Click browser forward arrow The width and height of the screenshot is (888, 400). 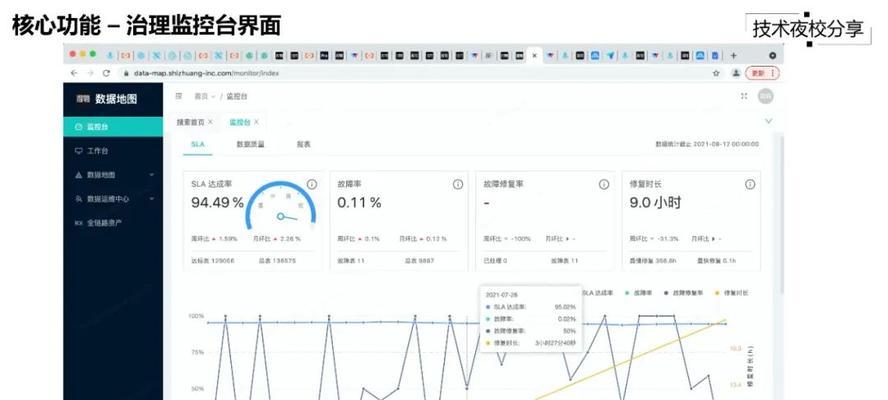point(89,73)
